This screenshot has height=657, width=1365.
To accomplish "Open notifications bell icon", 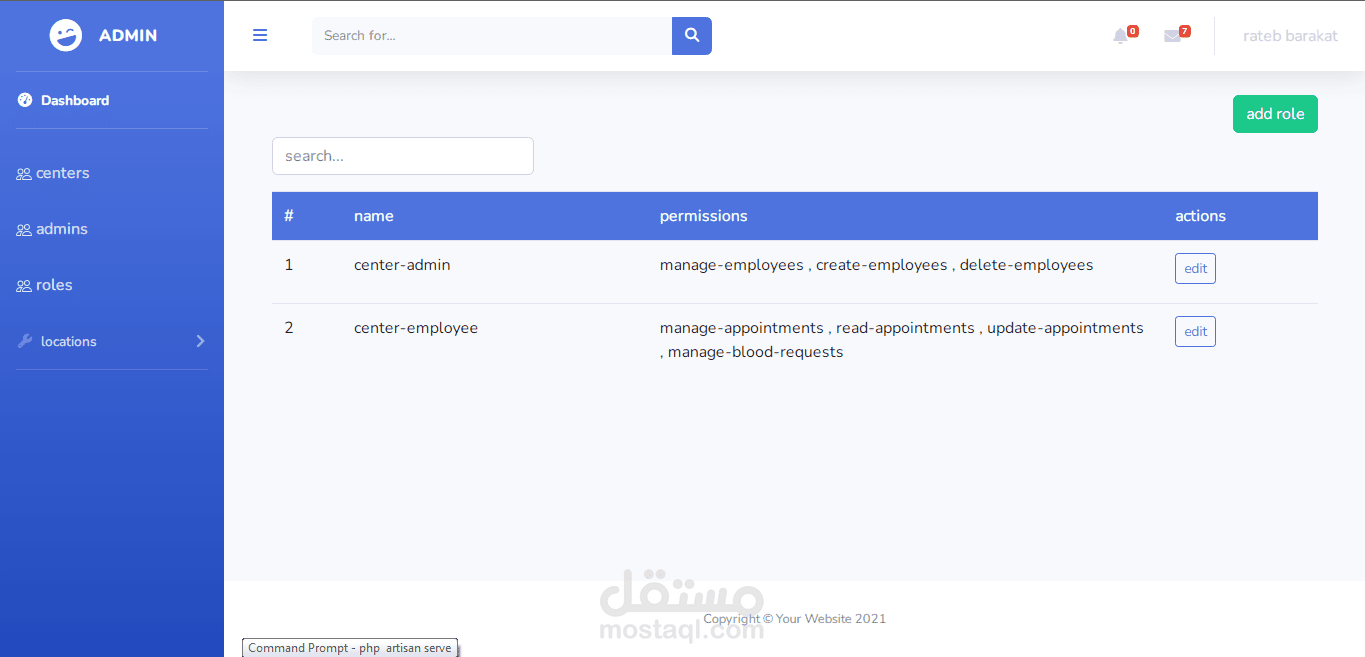I will [x=1120, y=36].
